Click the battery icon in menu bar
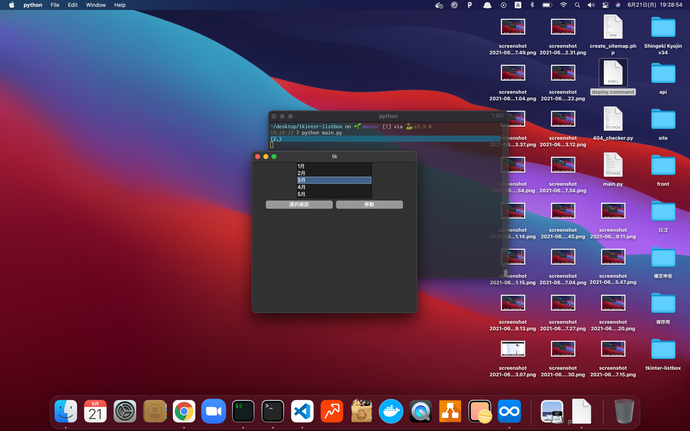The image size is (690, 431). pyautogui.click(x=547, y=5)
